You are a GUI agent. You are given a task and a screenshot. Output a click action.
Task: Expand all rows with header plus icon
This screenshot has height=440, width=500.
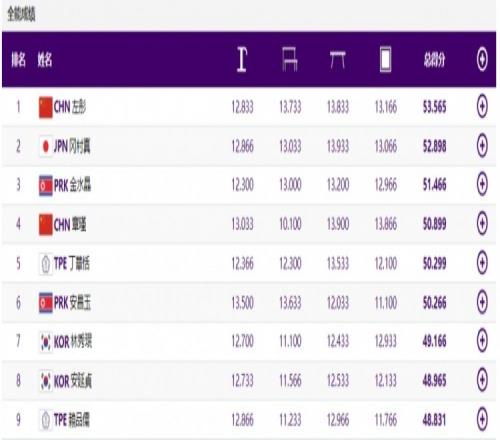pyautogui.click(x=482, y=60)
